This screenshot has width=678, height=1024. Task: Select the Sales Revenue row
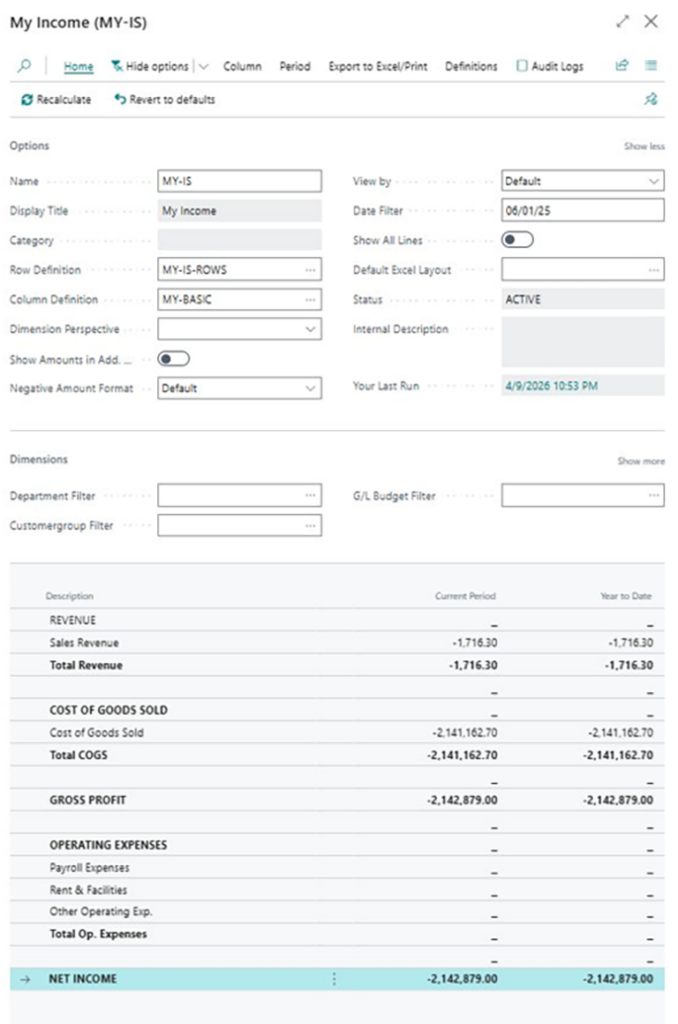pos(337,643)
